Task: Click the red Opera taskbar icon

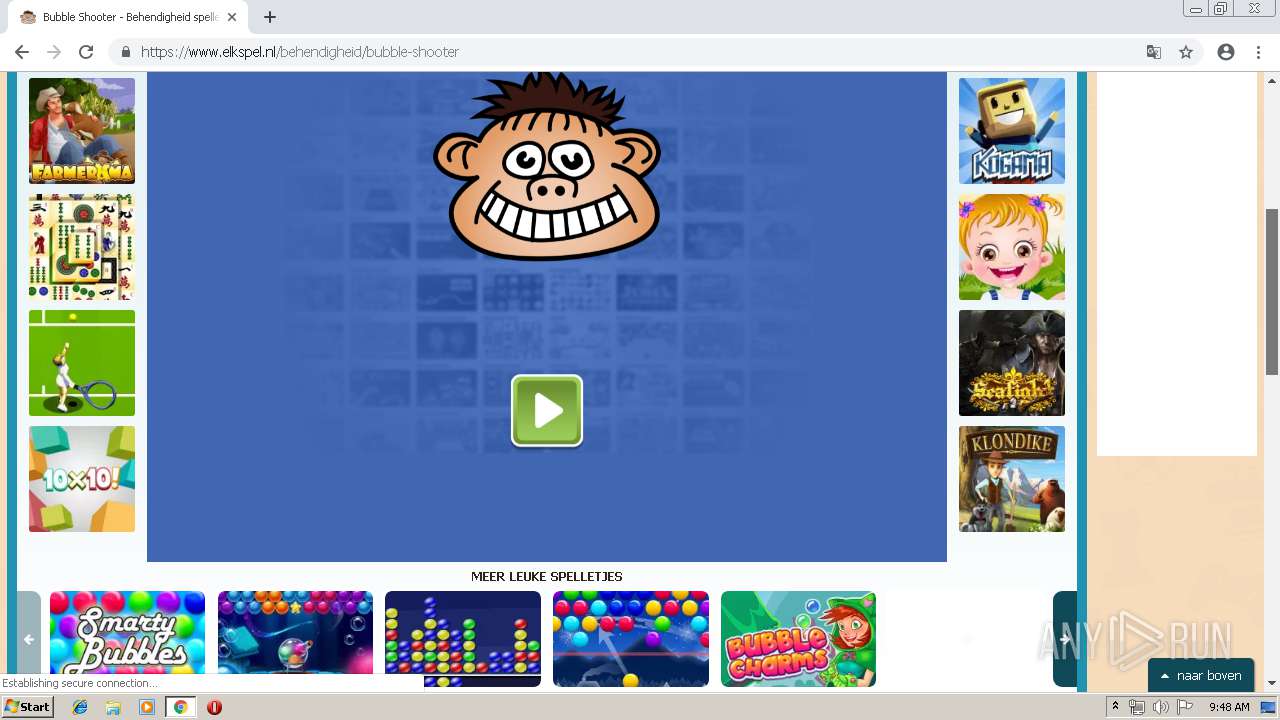Action: tap(214, 707)
